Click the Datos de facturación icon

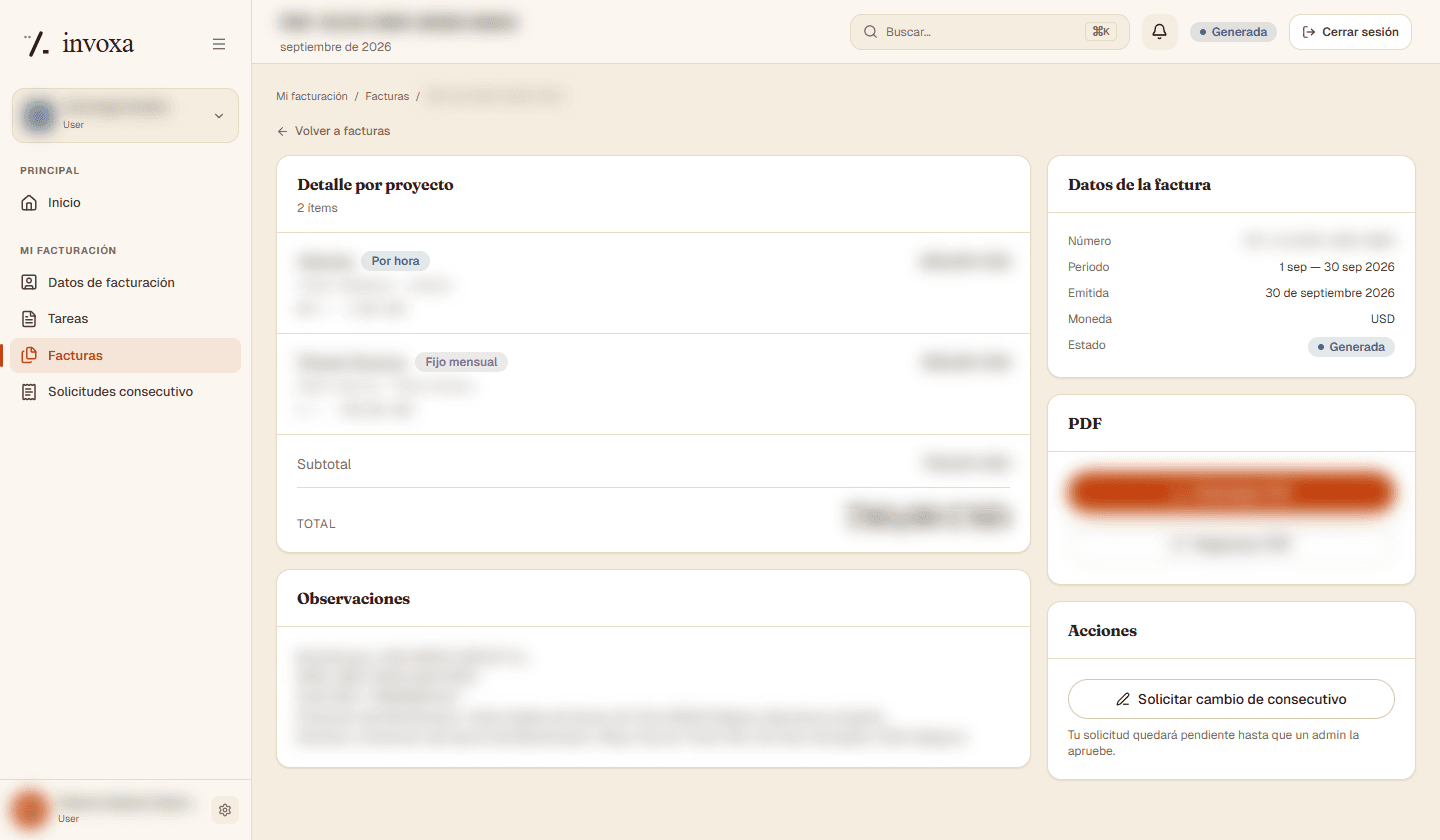(x=29, y=283)
